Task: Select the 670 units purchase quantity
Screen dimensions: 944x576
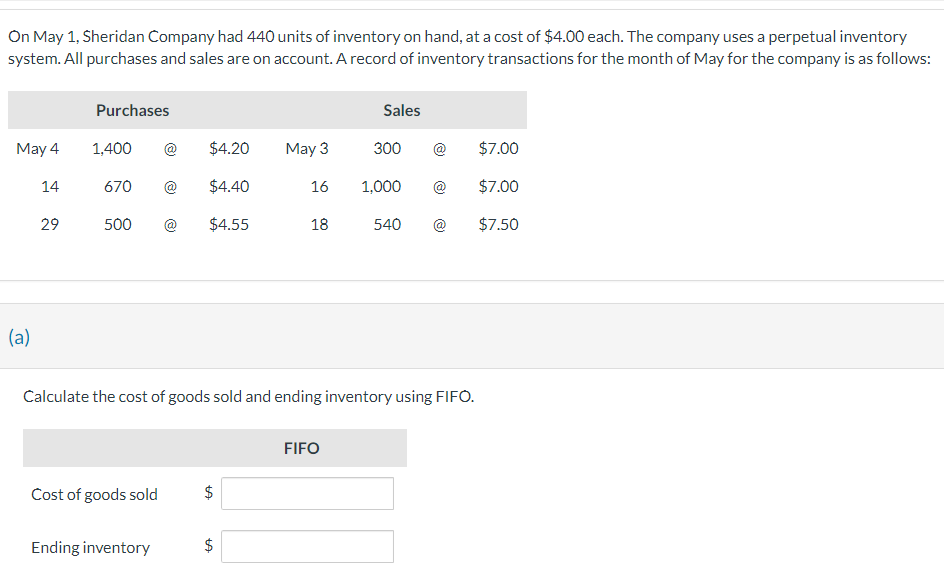Action: pos(117,187)
